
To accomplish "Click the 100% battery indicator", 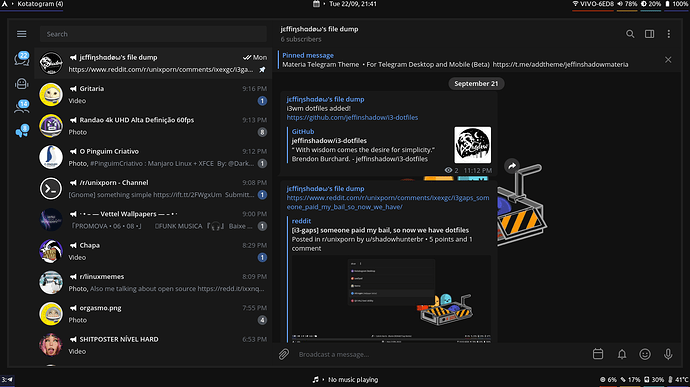I will (x=676, y=4).
